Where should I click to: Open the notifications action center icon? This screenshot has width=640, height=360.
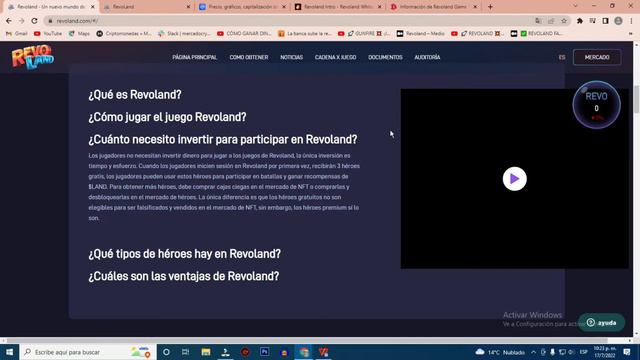point(627,352)
